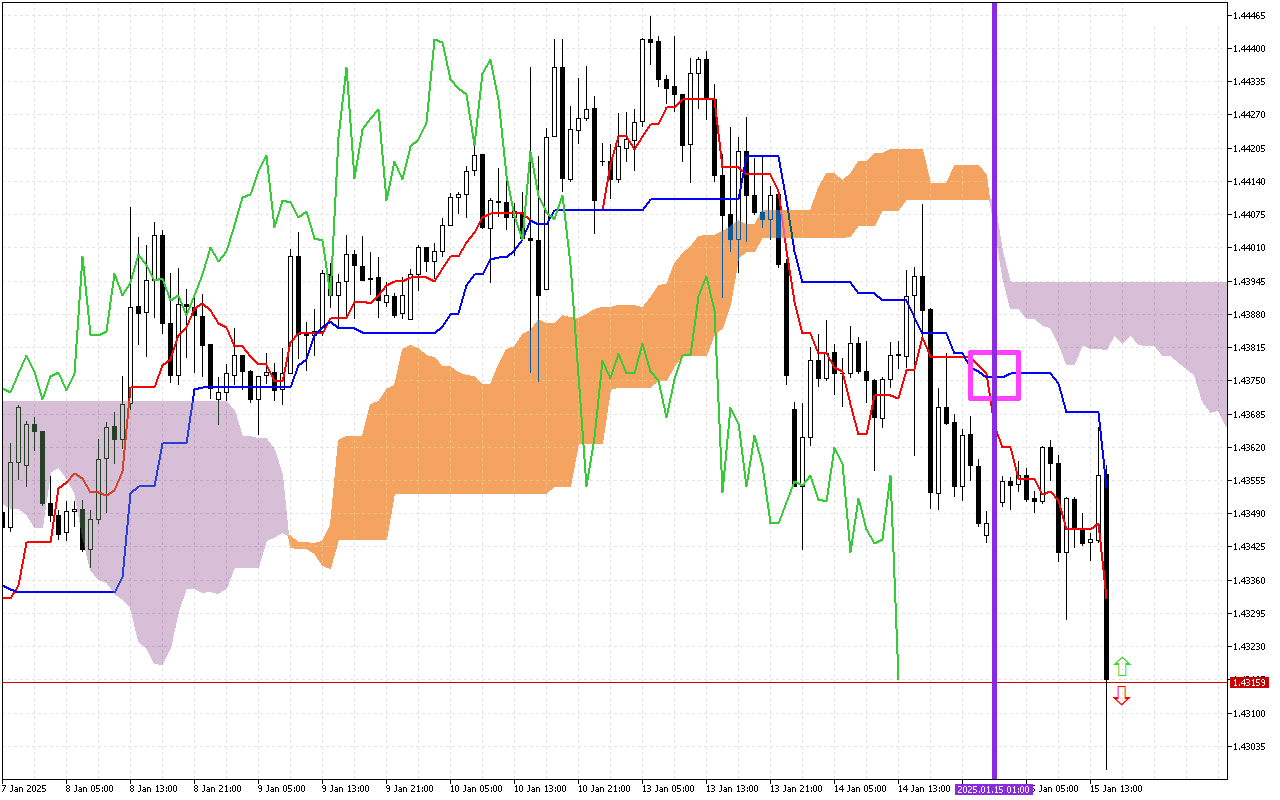The width and height of the screenshot is (1280, 800).
Task: Click price axis value 1.44140
Action: click(1248, 182)
